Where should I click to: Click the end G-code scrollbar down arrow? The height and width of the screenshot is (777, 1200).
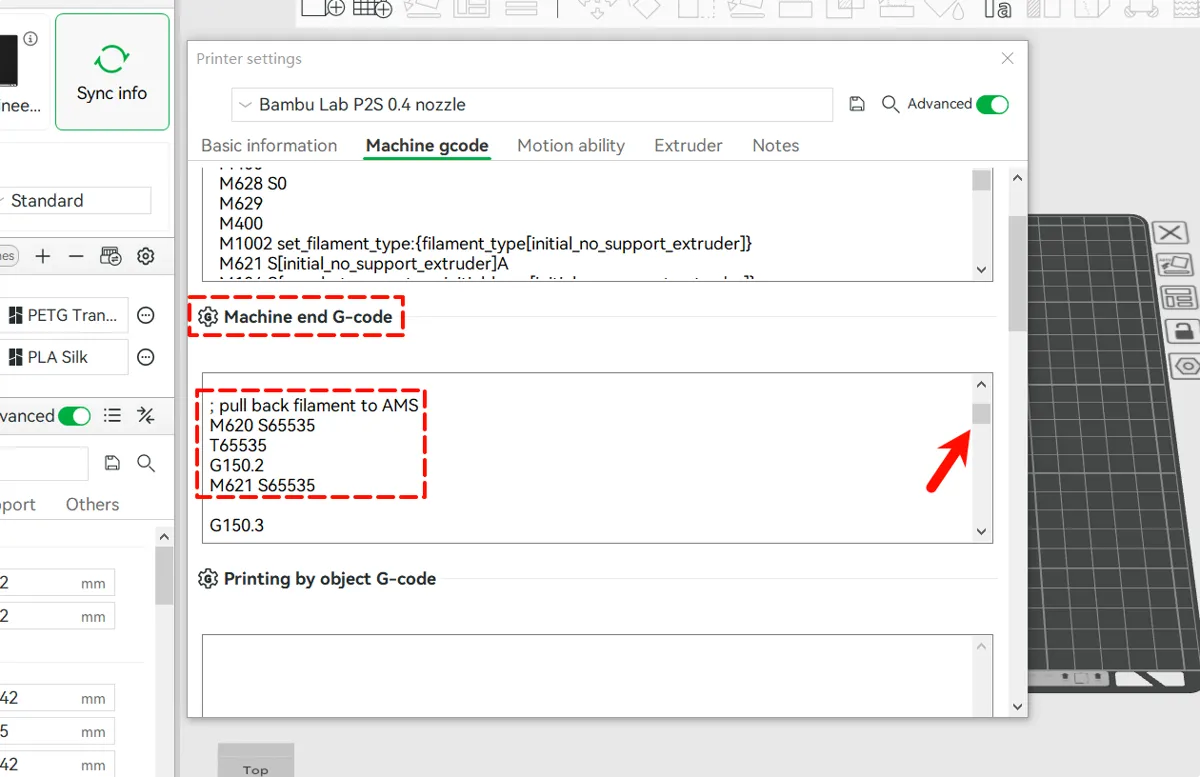(x=982, y=532)
